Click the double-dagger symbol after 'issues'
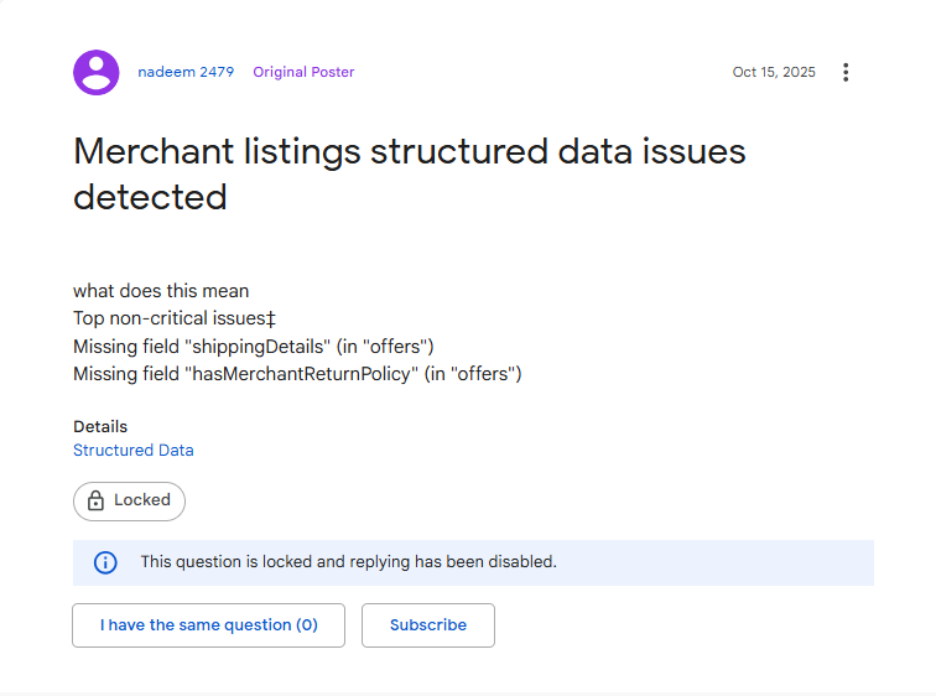 [271, 319]
